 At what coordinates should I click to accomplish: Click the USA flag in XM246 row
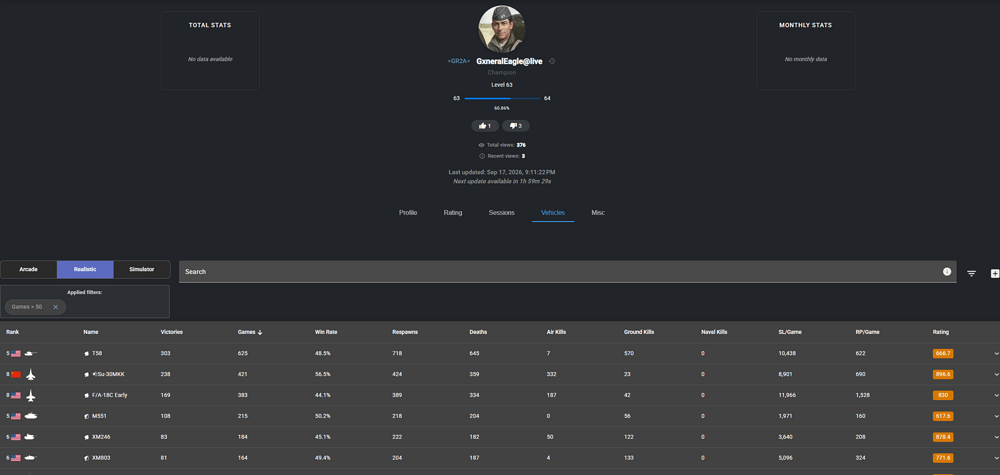point(16,437)
